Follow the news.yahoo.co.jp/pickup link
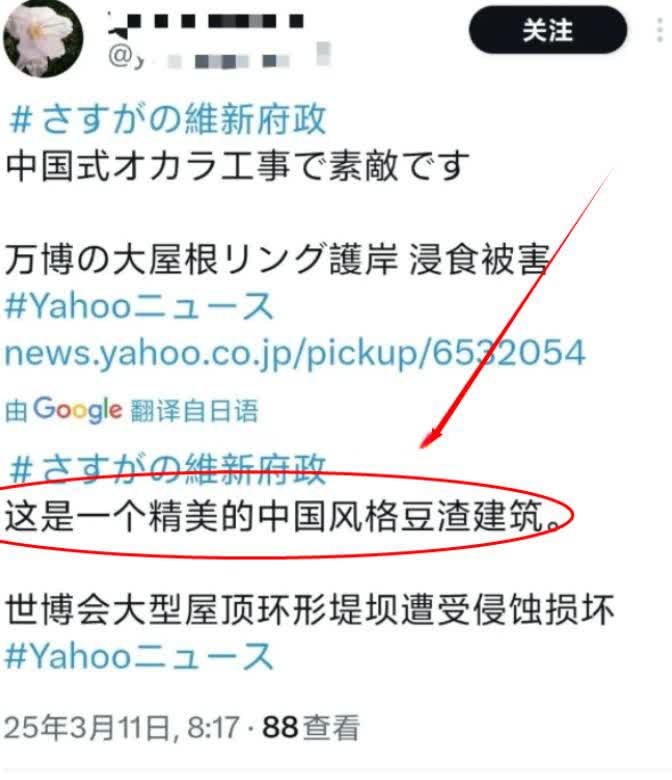Screen dimensions: 672x780 [x=295, y=353]
